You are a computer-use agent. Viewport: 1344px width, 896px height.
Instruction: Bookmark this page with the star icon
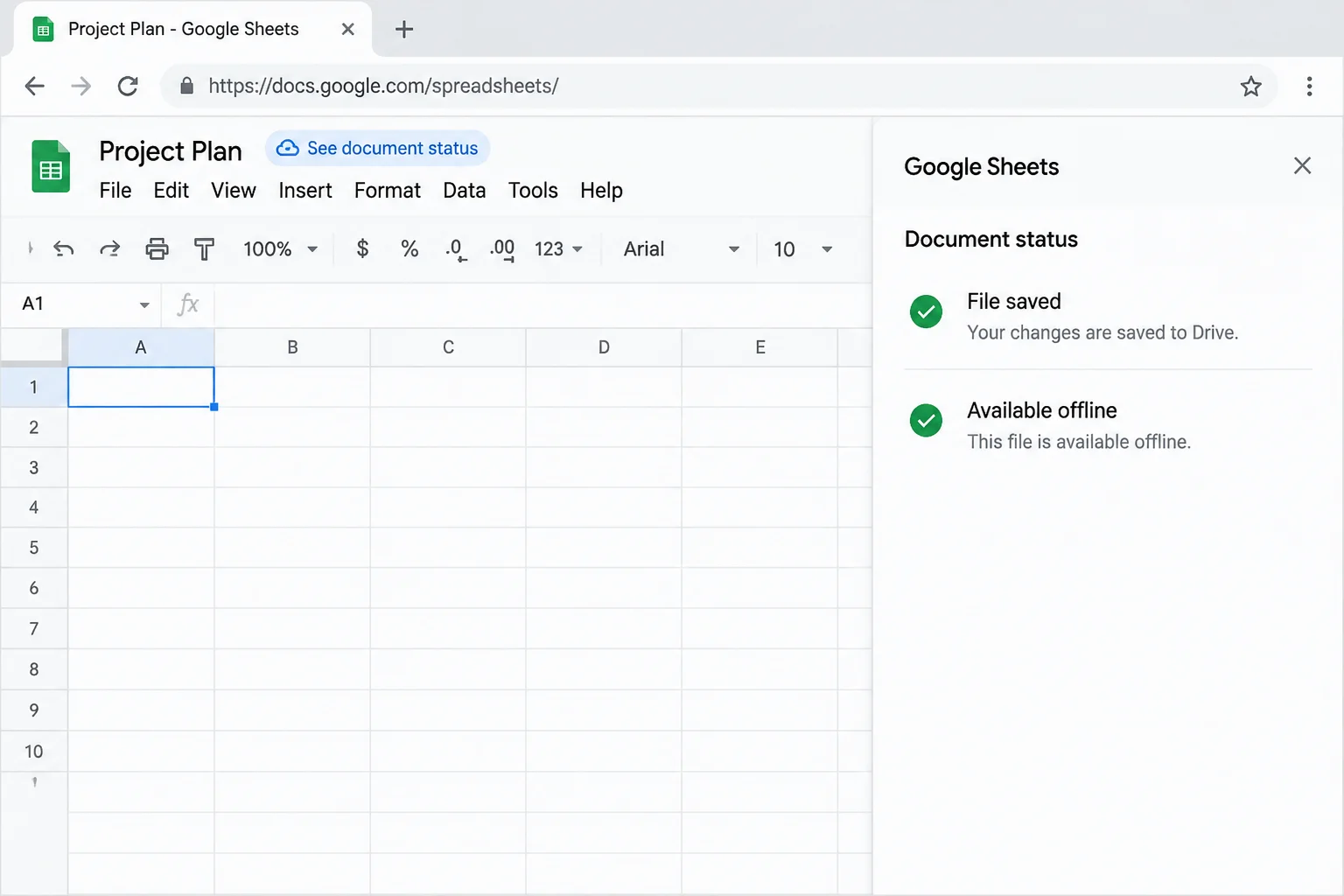pyautogui.click(x=1251, y=86)
